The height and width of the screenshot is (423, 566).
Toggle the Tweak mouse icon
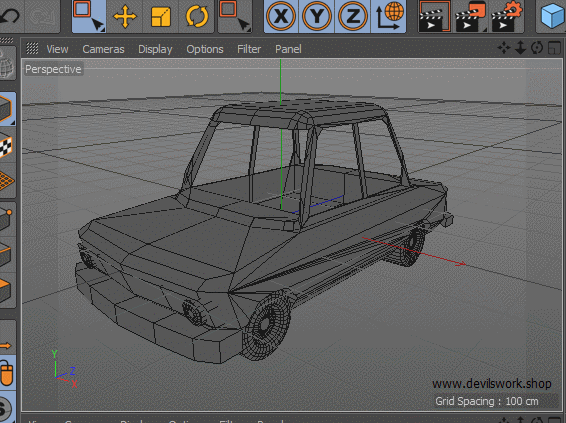tap(8, 373)
